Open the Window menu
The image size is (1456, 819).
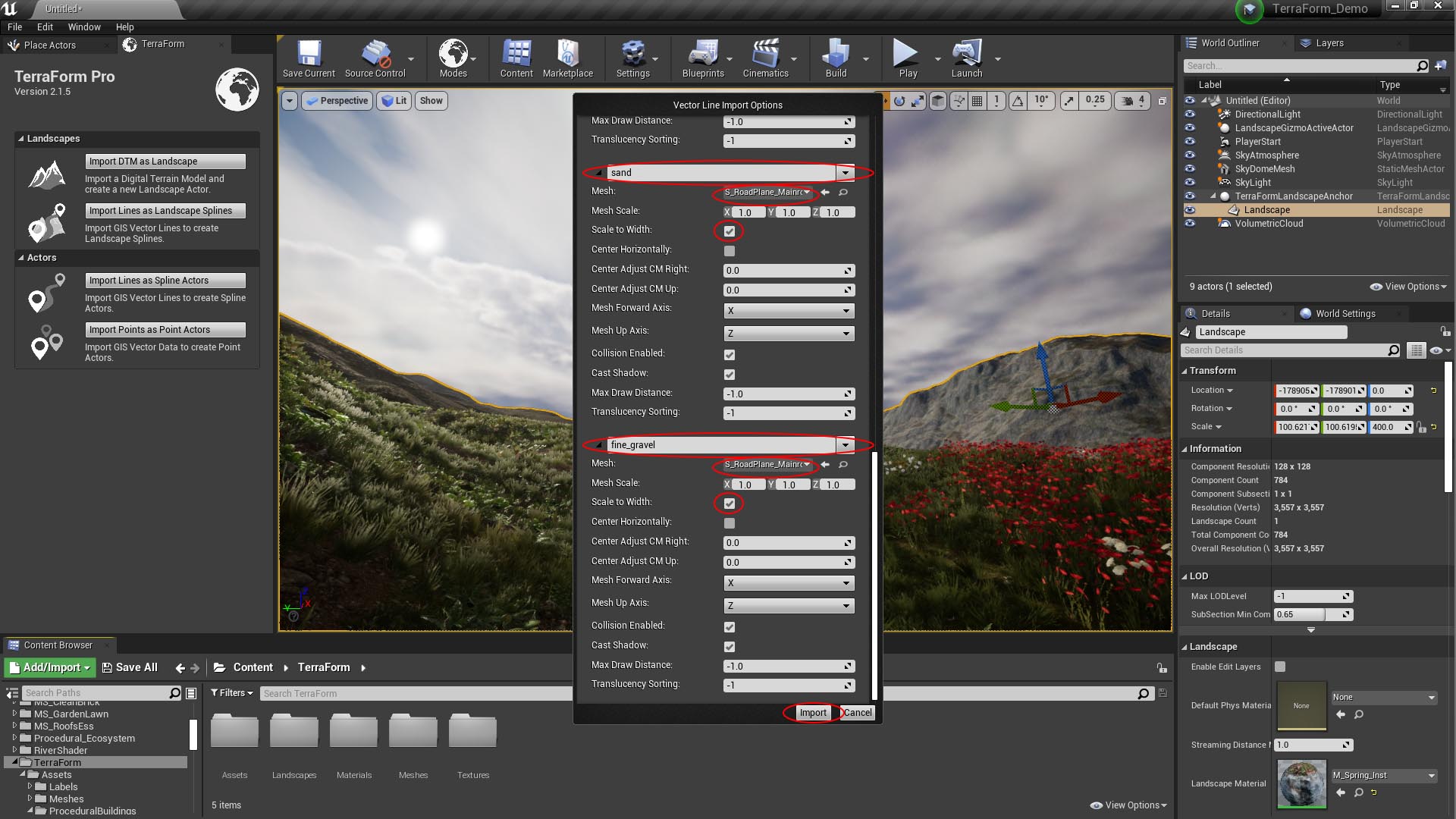pos(84,27)
